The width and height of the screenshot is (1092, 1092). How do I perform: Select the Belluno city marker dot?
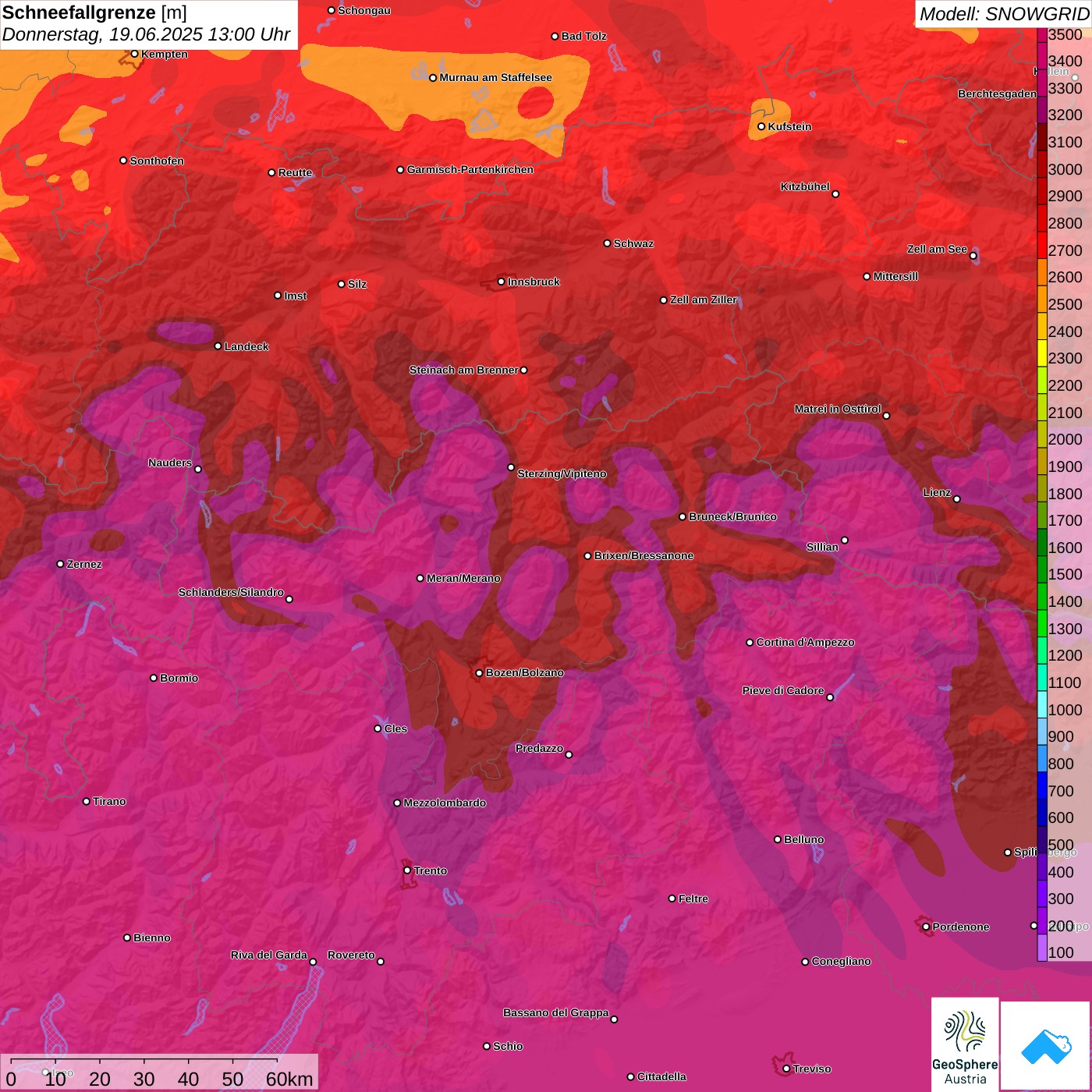(778, 839)
